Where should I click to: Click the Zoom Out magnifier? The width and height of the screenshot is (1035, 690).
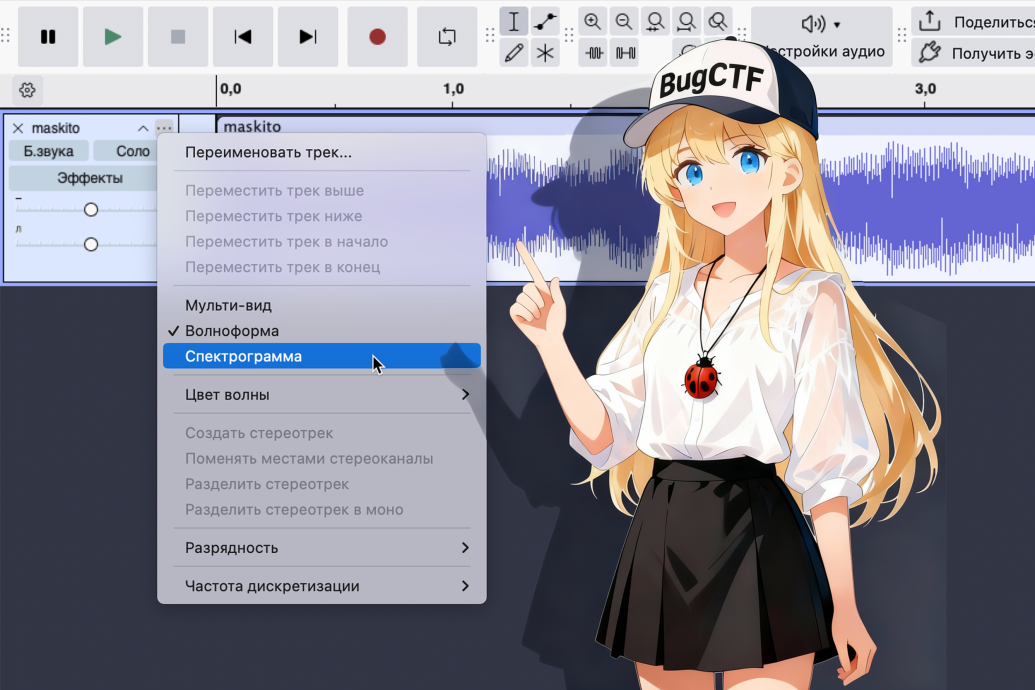624,22
